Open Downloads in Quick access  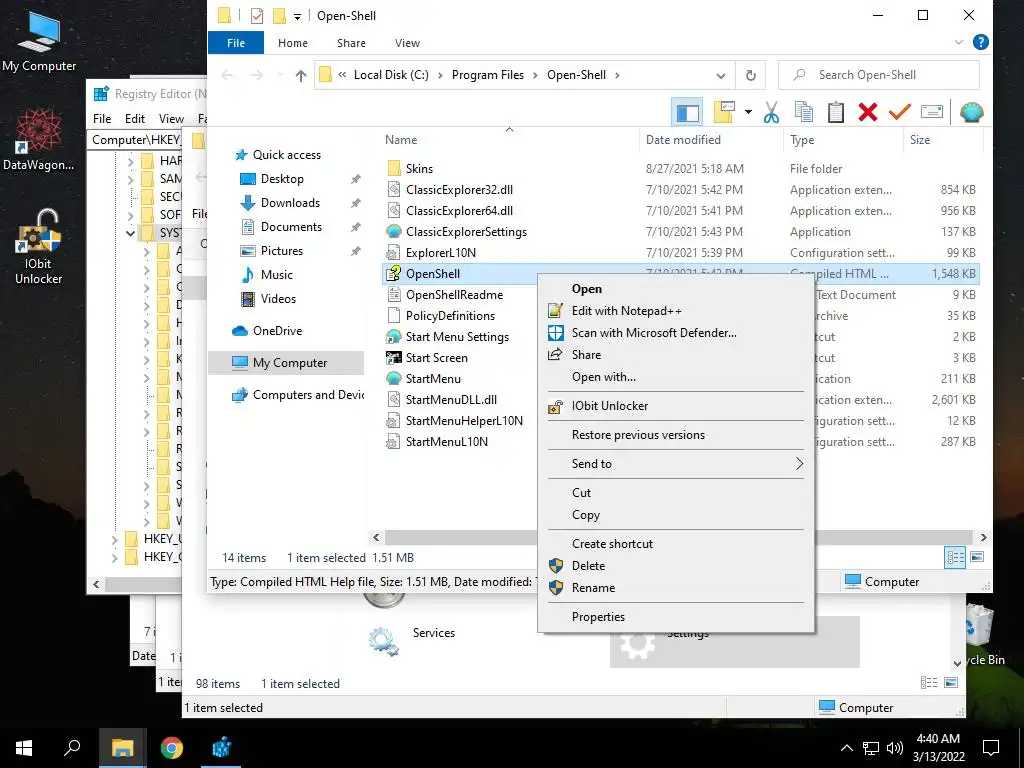[290, 202]
